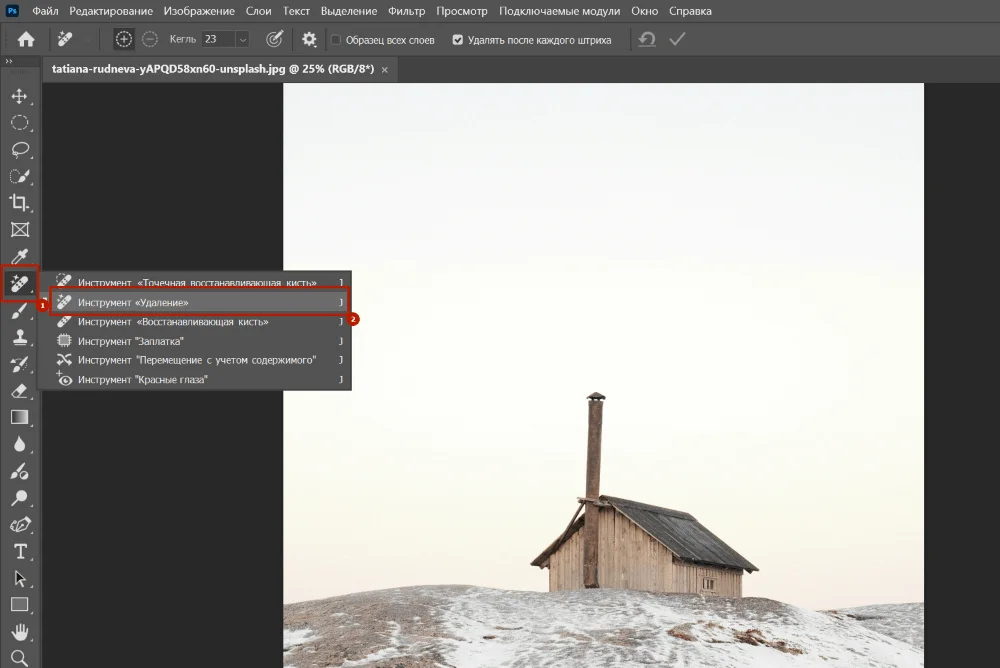
Task: Uncheck "Удалять после каждого штриха"
Action: click(x=458, y=40)
